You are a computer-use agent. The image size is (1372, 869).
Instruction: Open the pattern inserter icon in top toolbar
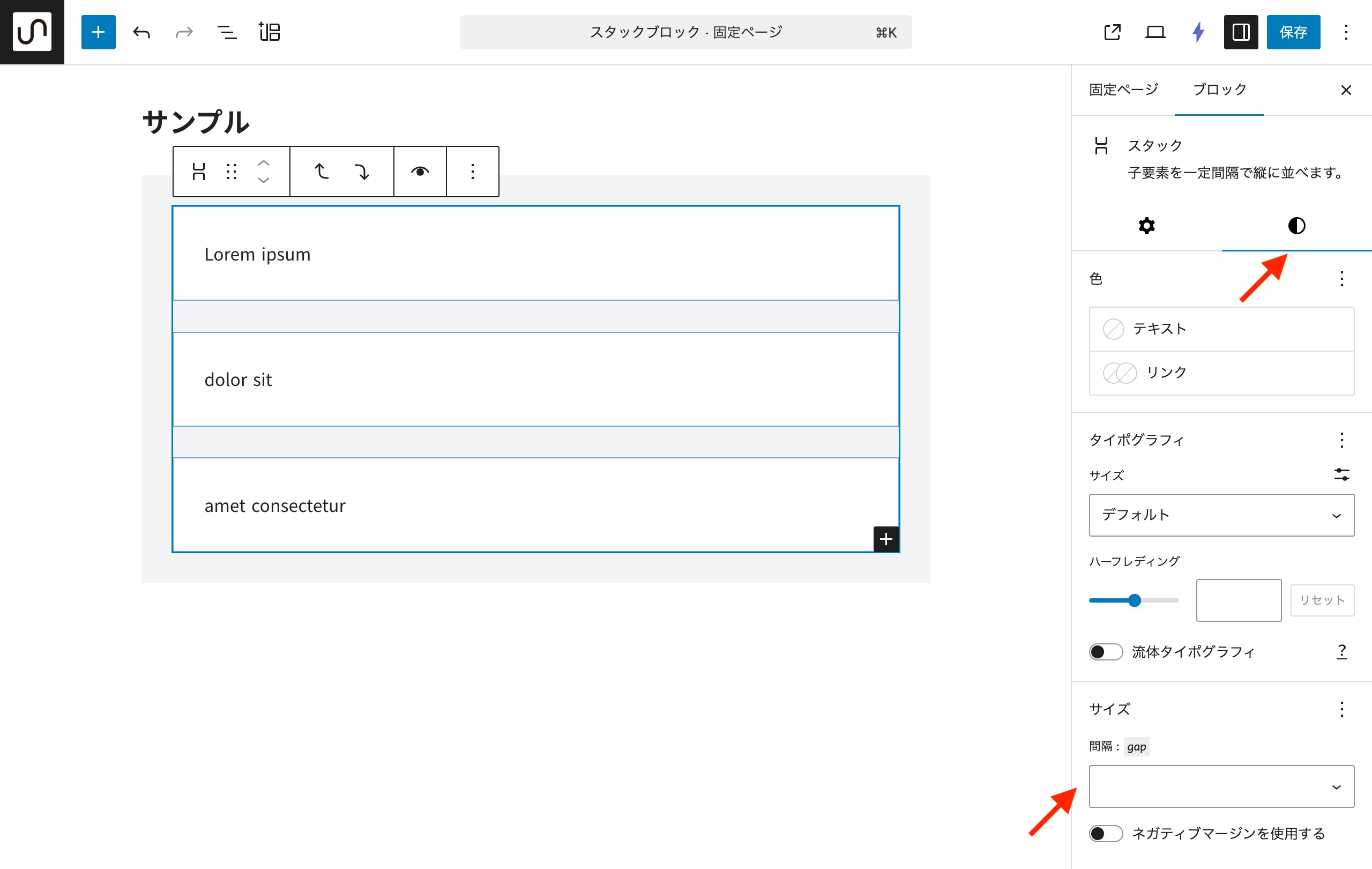(270, 32)
